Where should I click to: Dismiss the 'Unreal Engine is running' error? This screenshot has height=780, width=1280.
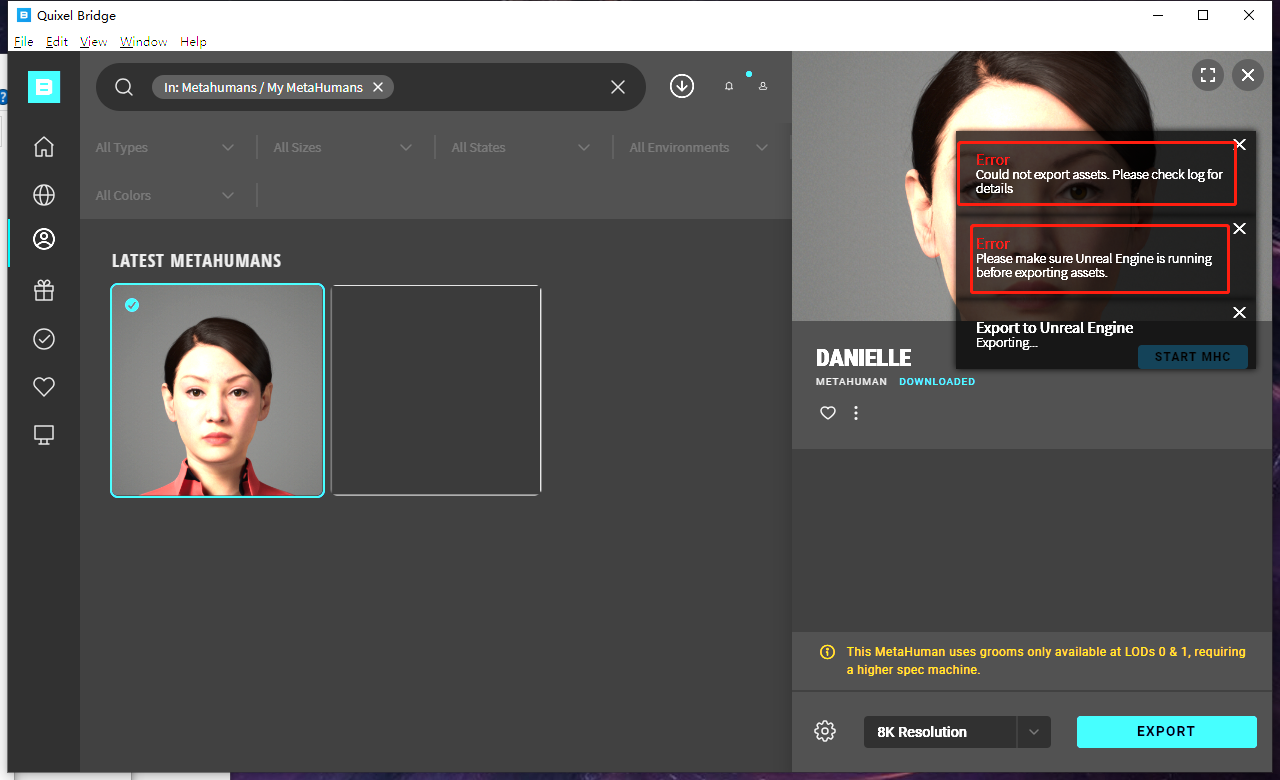pyautogui.click(x=1239, y=229)
